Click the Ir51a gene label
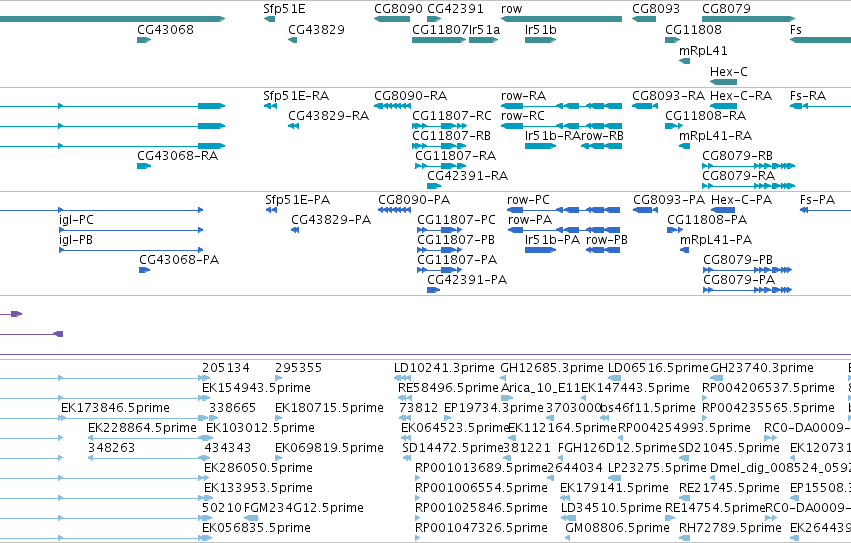The height and width of the screenshot is (543, 851). [x=484, y=29]
